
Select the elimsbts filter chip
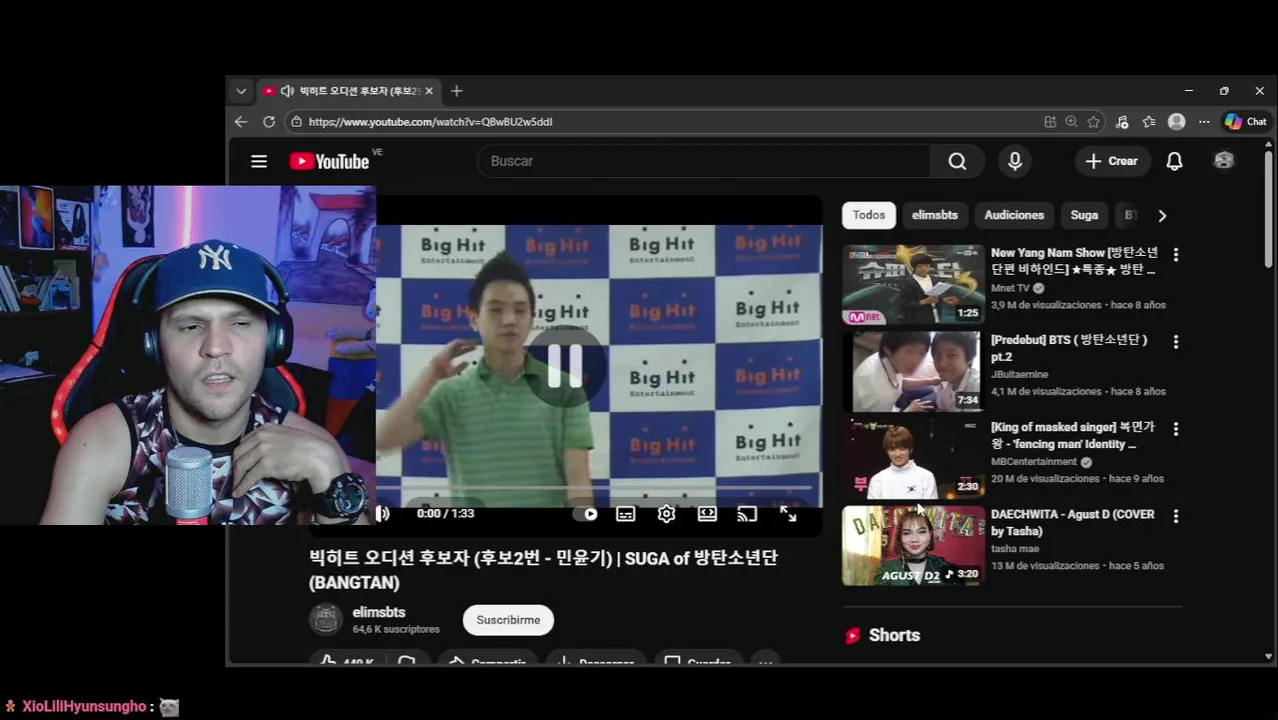pyautogui.click(x=935, y=215)
